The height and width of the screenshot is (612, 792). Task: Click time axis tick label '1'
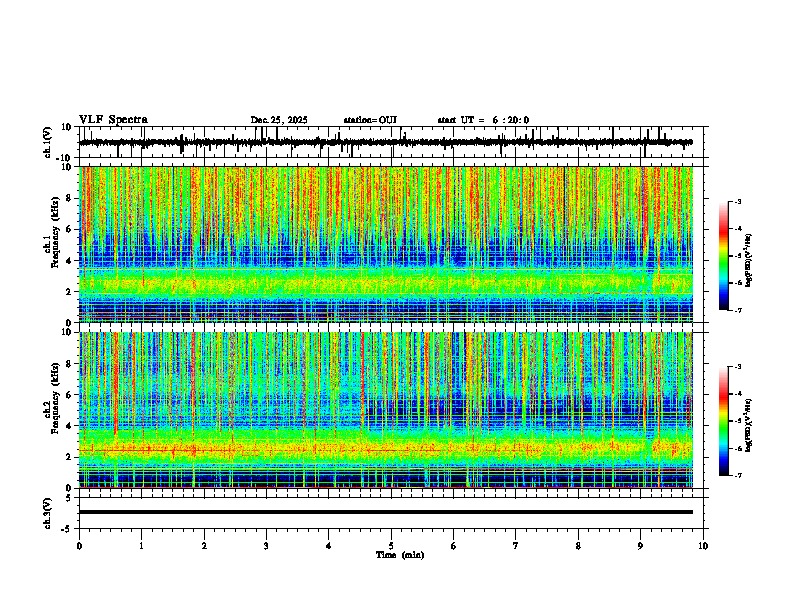141,546
